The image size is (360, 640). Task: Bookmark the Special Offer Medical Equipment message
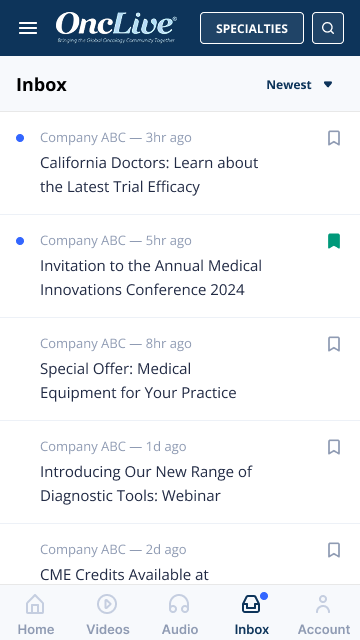(x=334, y=344)
